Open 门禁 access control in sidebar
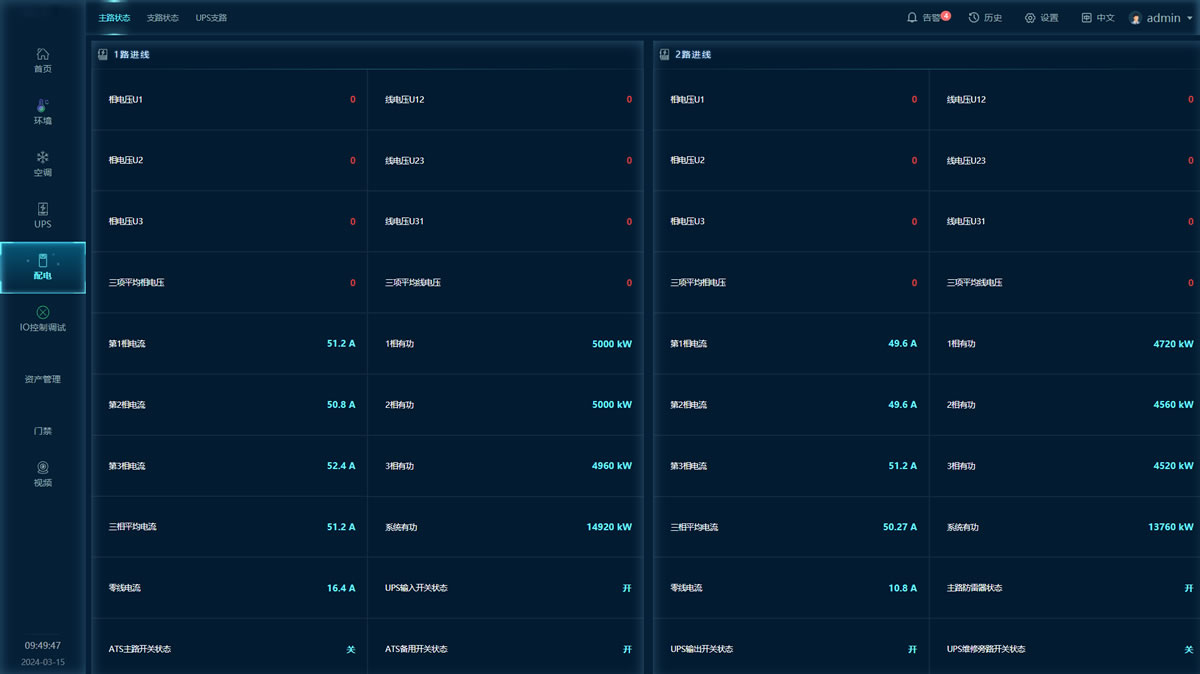 [x=42, y=431]
